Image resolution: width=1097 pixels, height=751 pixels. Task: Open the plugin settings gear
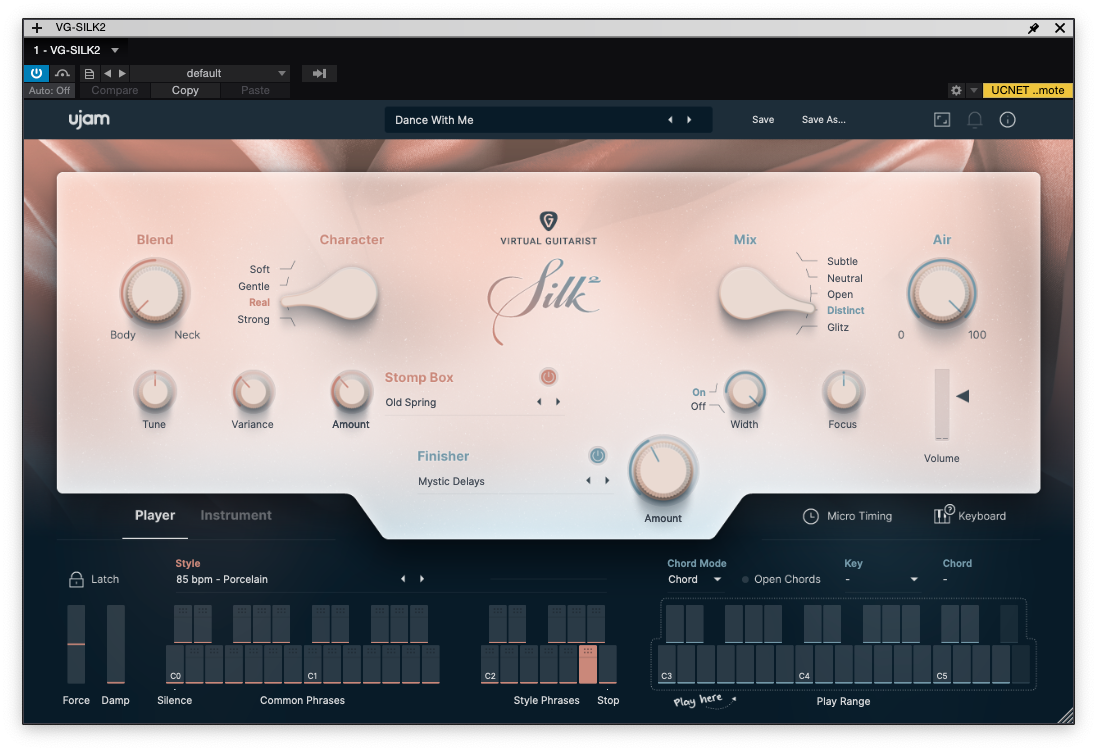(956, 90)
